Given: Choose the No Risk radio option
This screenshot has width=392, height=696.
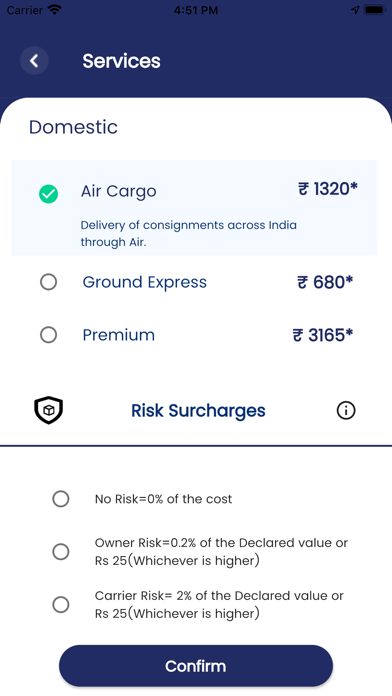Looking at the screenshot, I should click(61, 499).
